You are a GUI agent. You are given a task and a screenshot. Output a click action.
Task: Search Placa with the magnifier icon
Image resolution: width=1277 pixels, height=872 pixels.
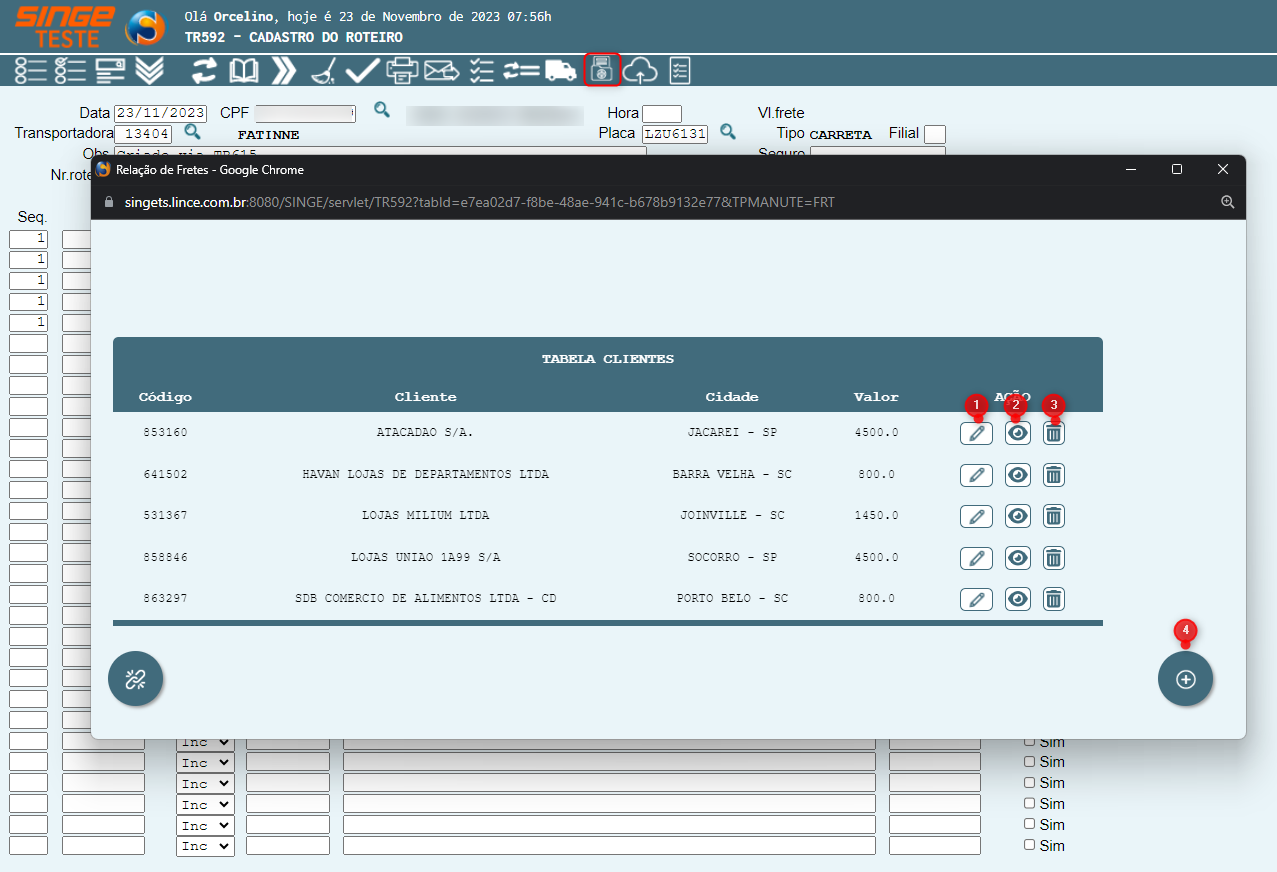pyautogui.click(x=728, y=131)
